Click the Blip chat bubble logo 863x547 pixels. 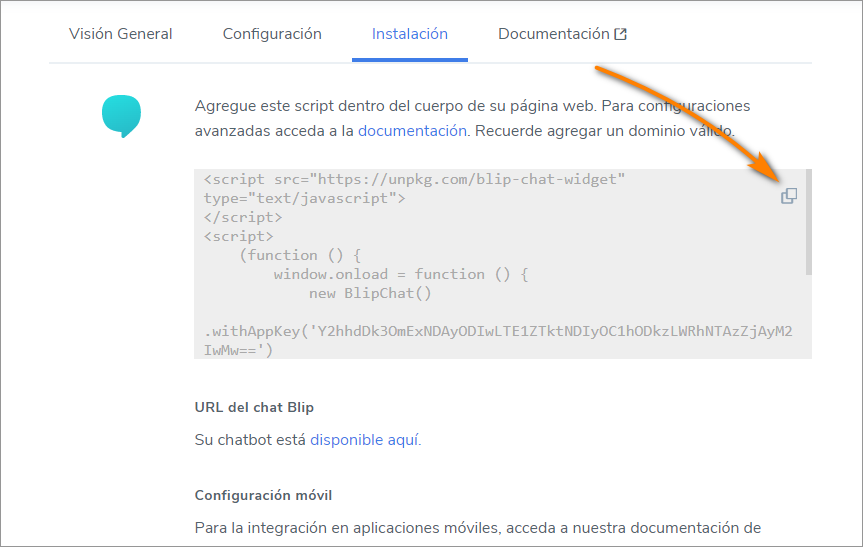122,116
